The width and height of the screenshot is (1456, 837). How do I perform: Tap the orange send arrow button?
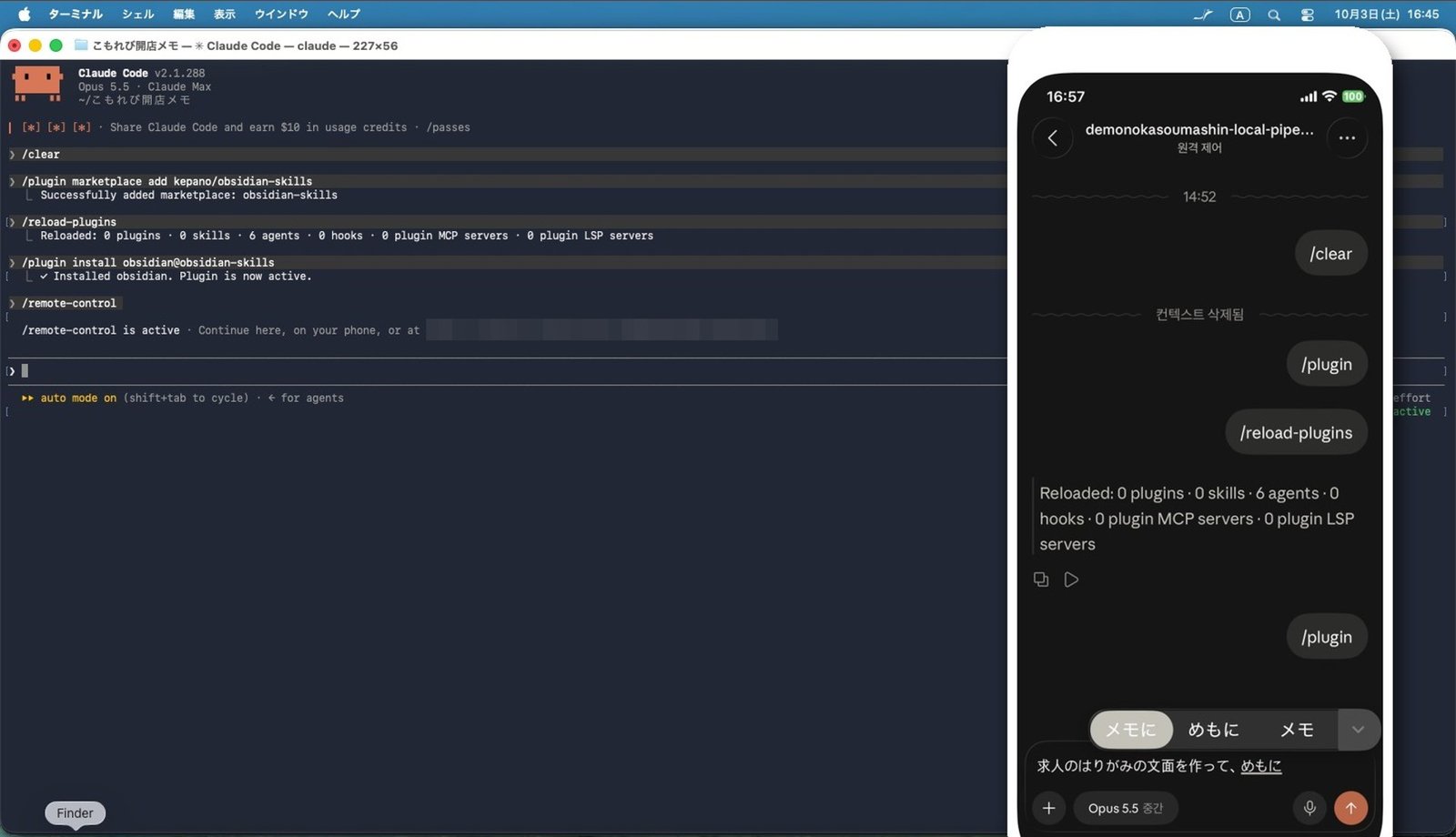pos(1350,808)
